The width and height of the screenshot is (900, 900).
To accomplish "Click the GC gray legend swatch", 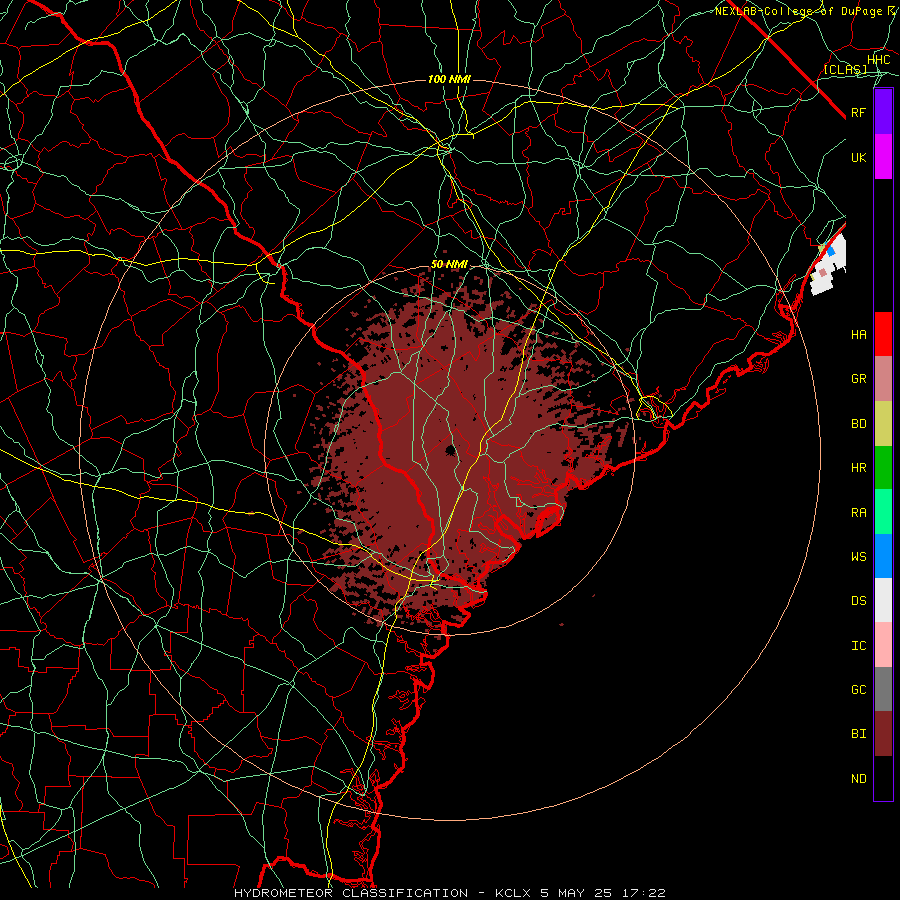I will tap(883, 689).
